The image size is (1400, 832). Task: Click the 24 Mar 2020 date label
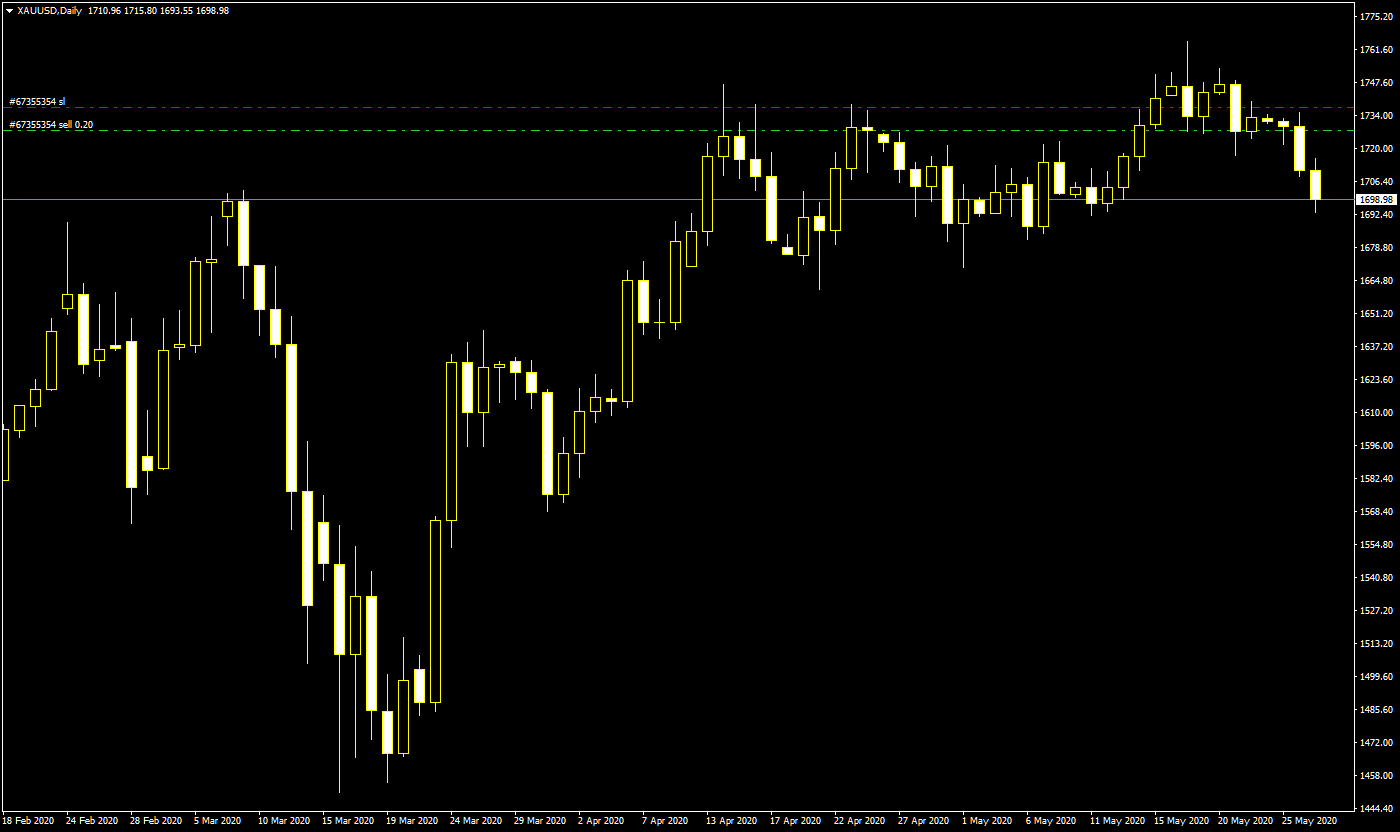coord(476,821)
